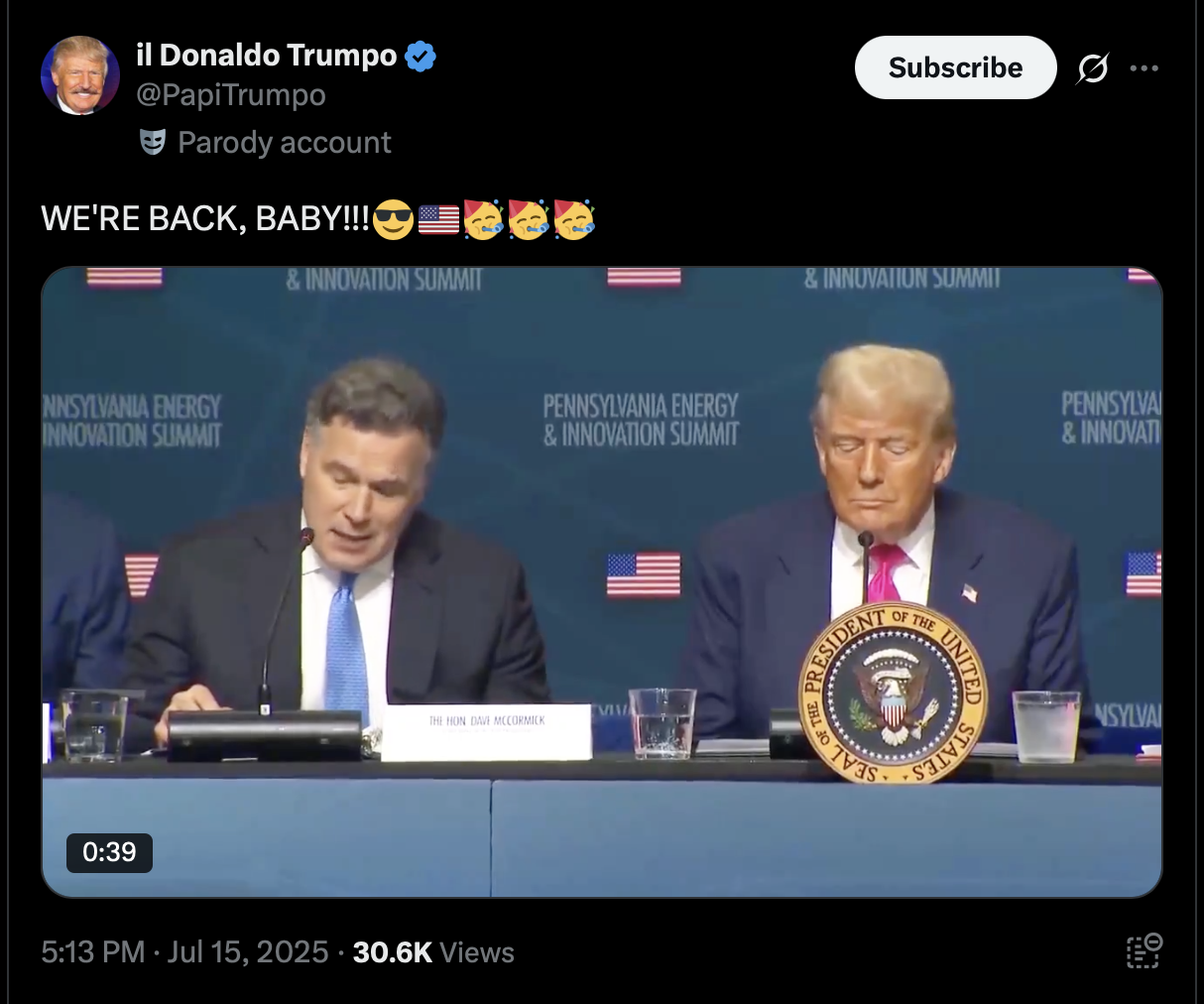
Task: Open the Grok slashed-circle icon
Action: tap(1092, 68)
